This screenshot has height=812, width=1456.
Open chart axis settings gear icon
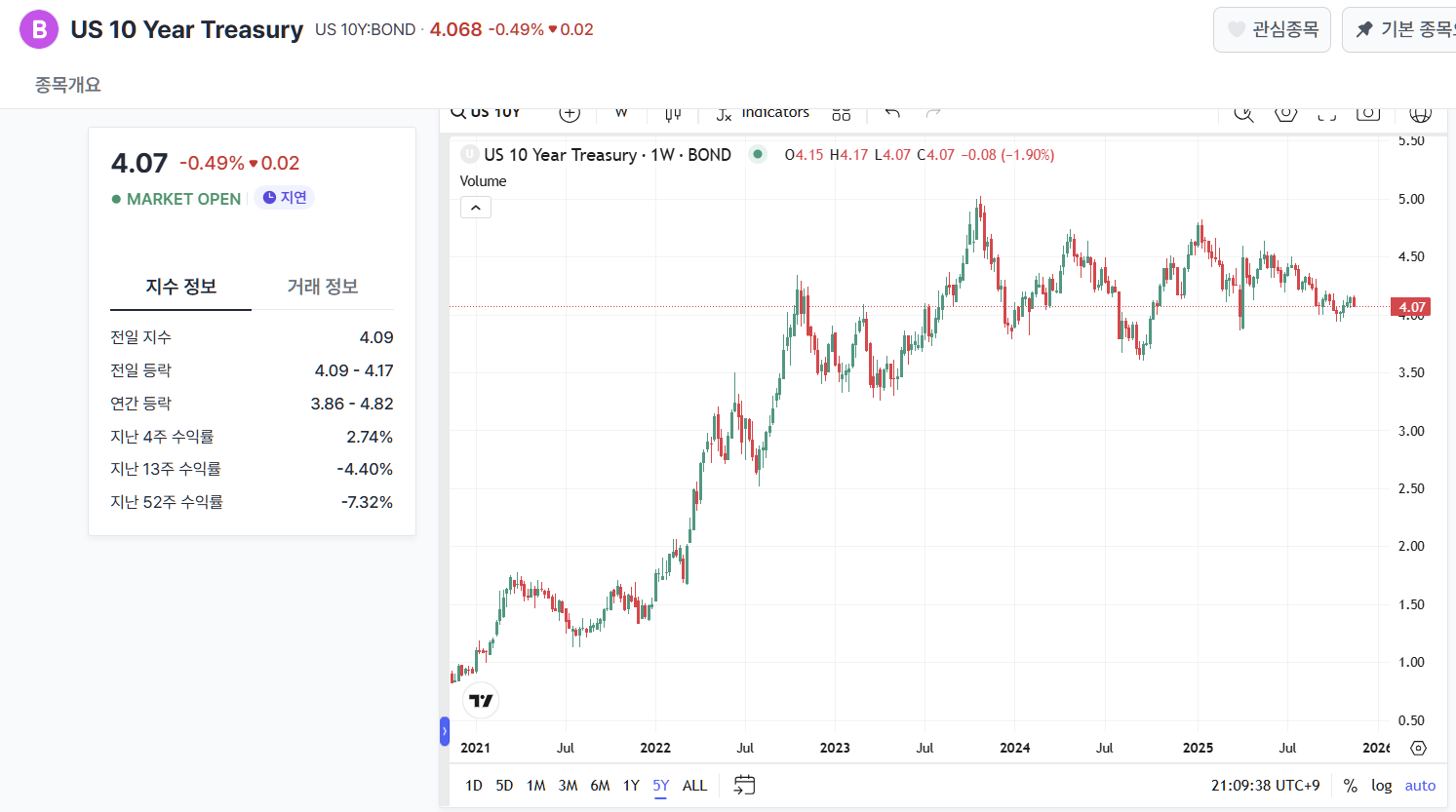(x=1418, y=748)
